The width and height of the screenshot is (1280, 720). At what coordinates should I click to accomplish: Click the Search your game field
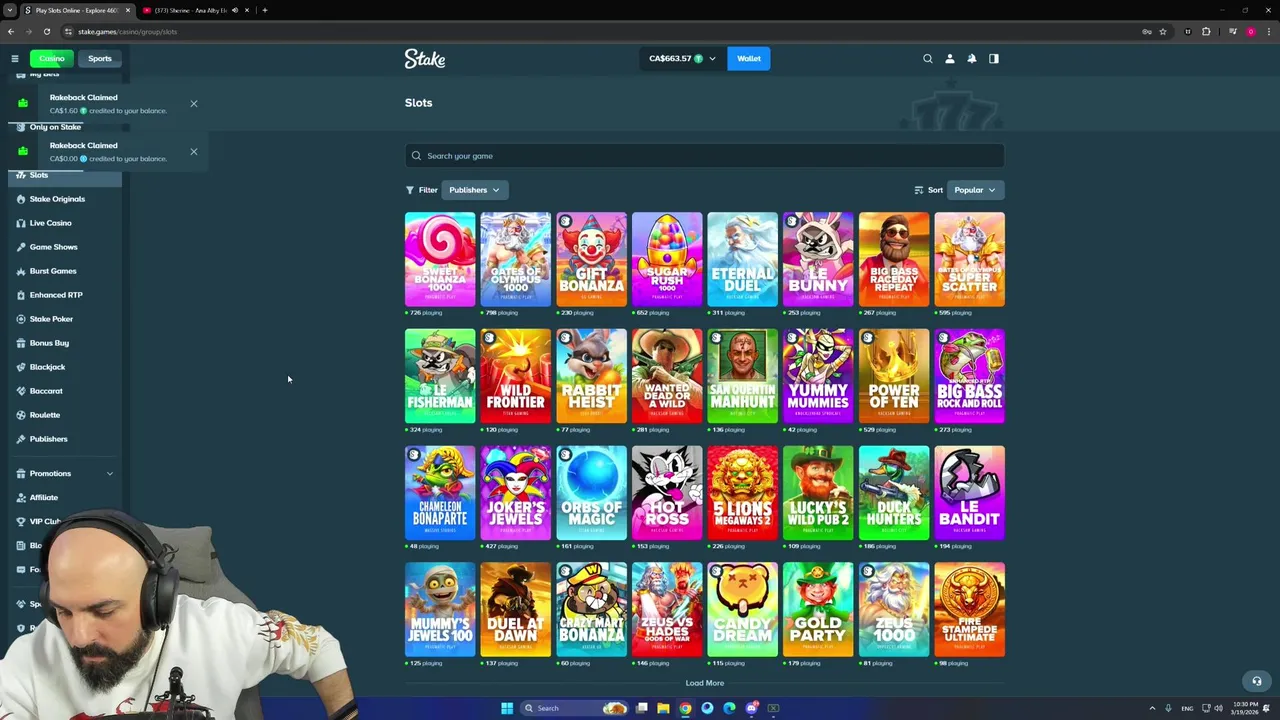pos(705,156)
